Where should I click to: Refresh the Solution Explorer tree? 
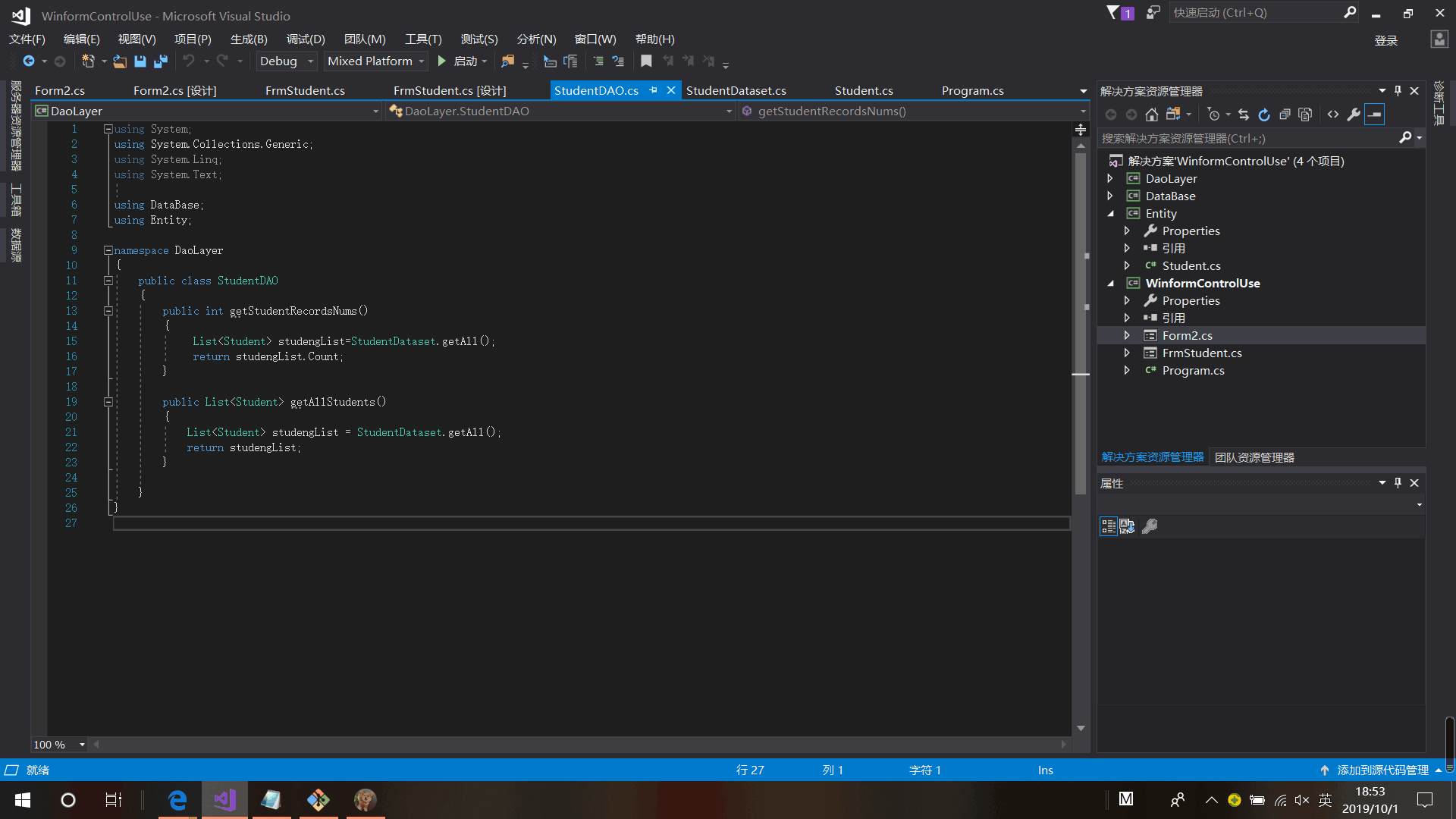pos(1263,115)
